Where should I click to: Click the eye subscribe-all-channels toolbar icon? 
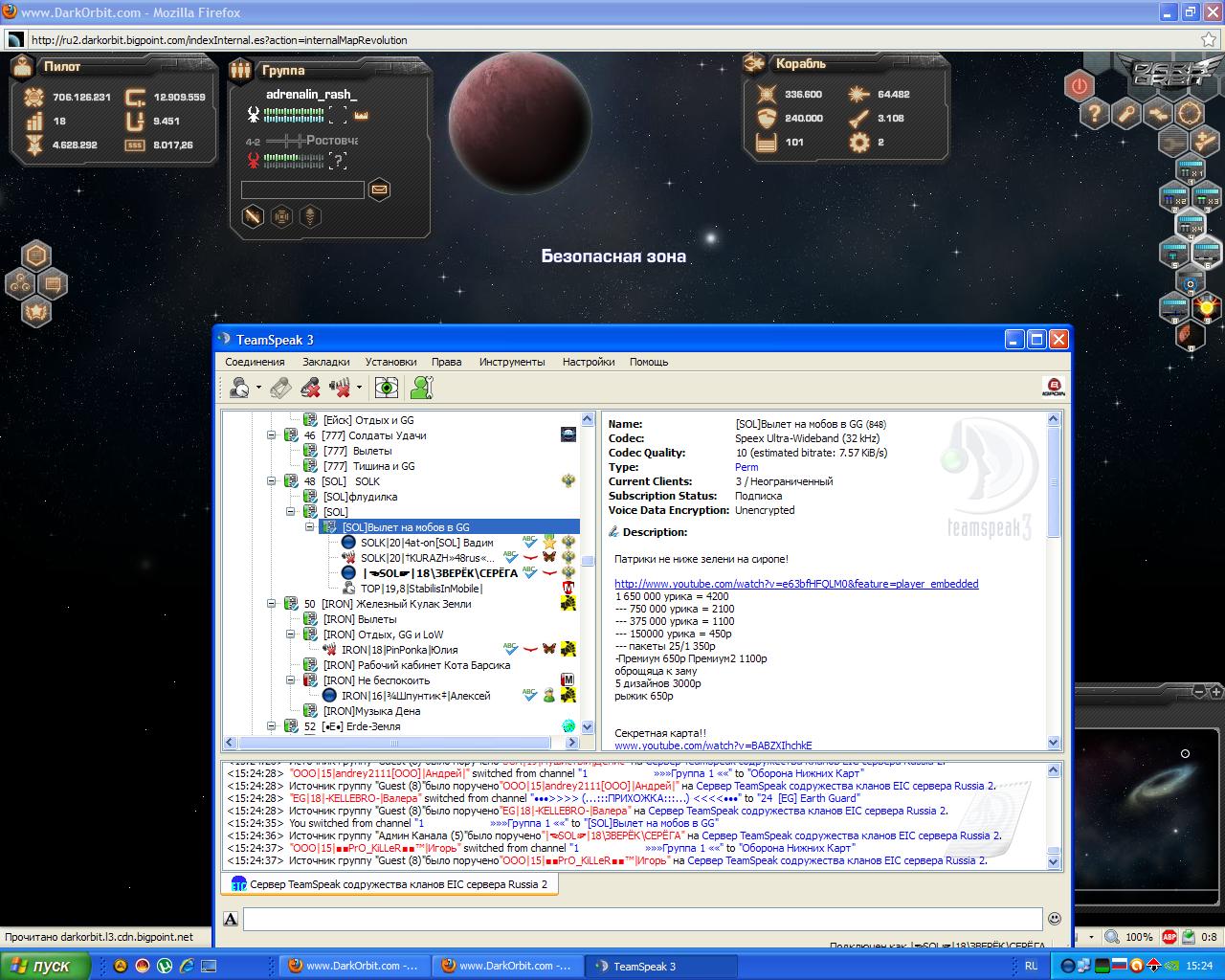[x=387, y=388]
